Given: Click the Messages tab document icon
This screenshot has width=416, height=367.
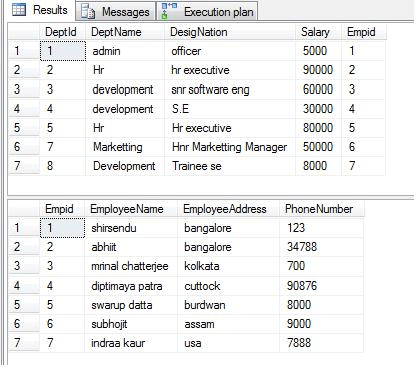Looking at the screenshot, I should 88,12.
